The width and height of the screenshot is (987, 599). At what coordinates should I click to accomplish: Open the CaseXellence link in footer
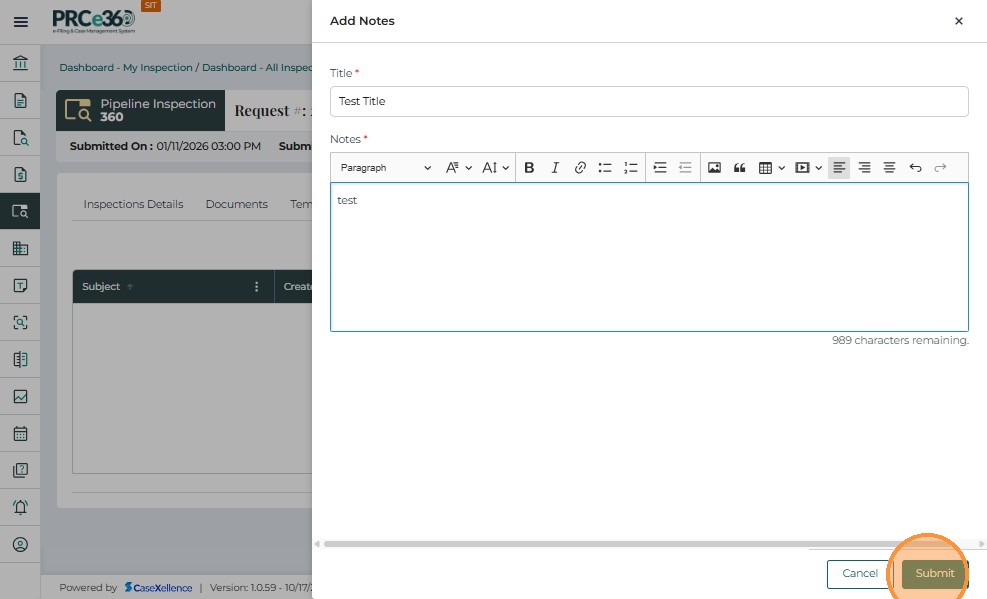click(158, 587)
